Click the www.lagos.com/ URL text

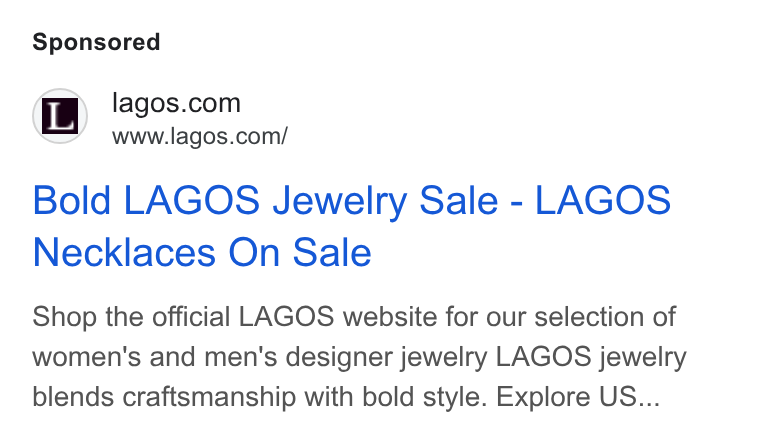pos(200,136)
